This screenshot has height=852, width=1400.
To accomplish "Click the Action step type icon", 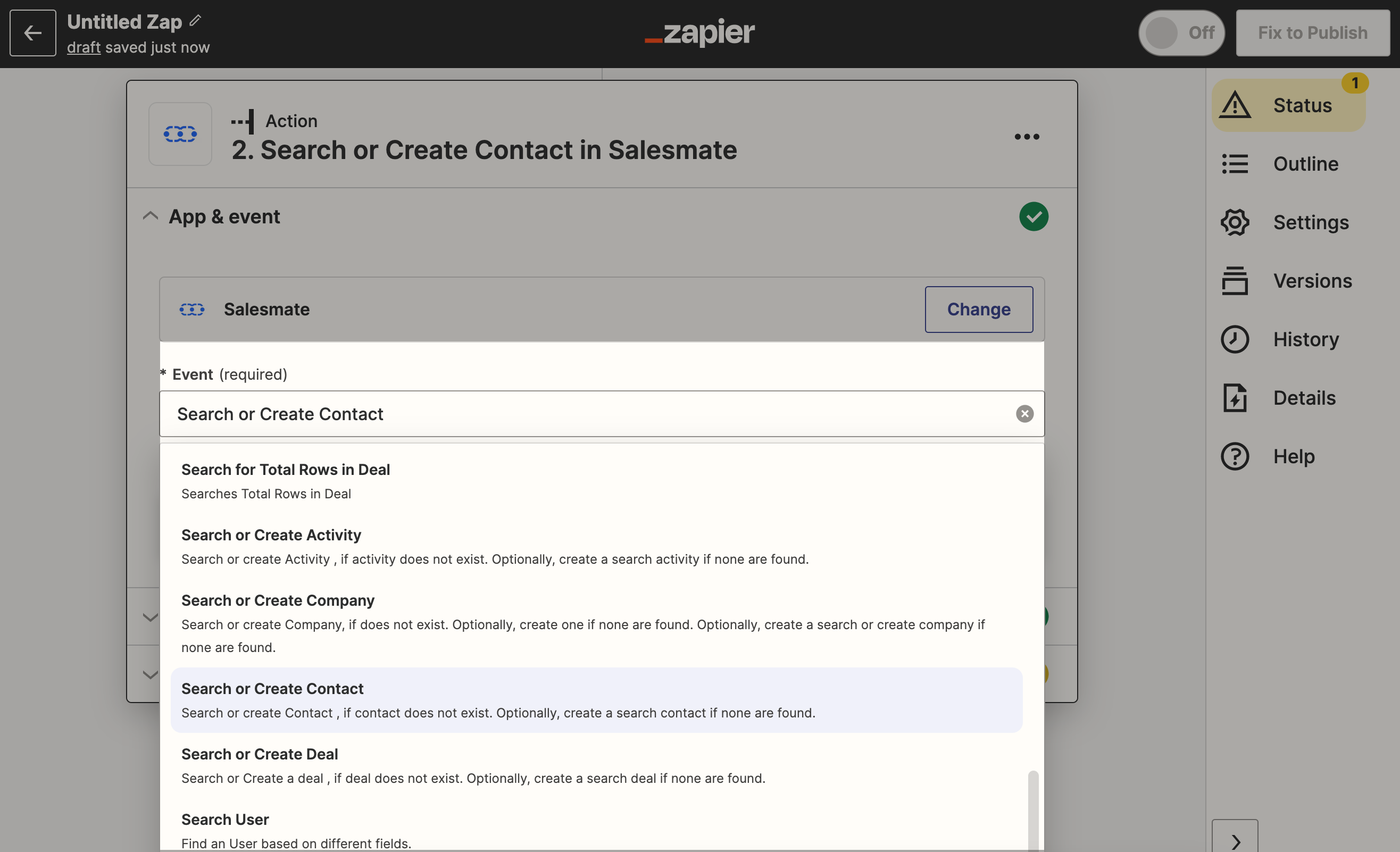I will (x=243, y=122).
